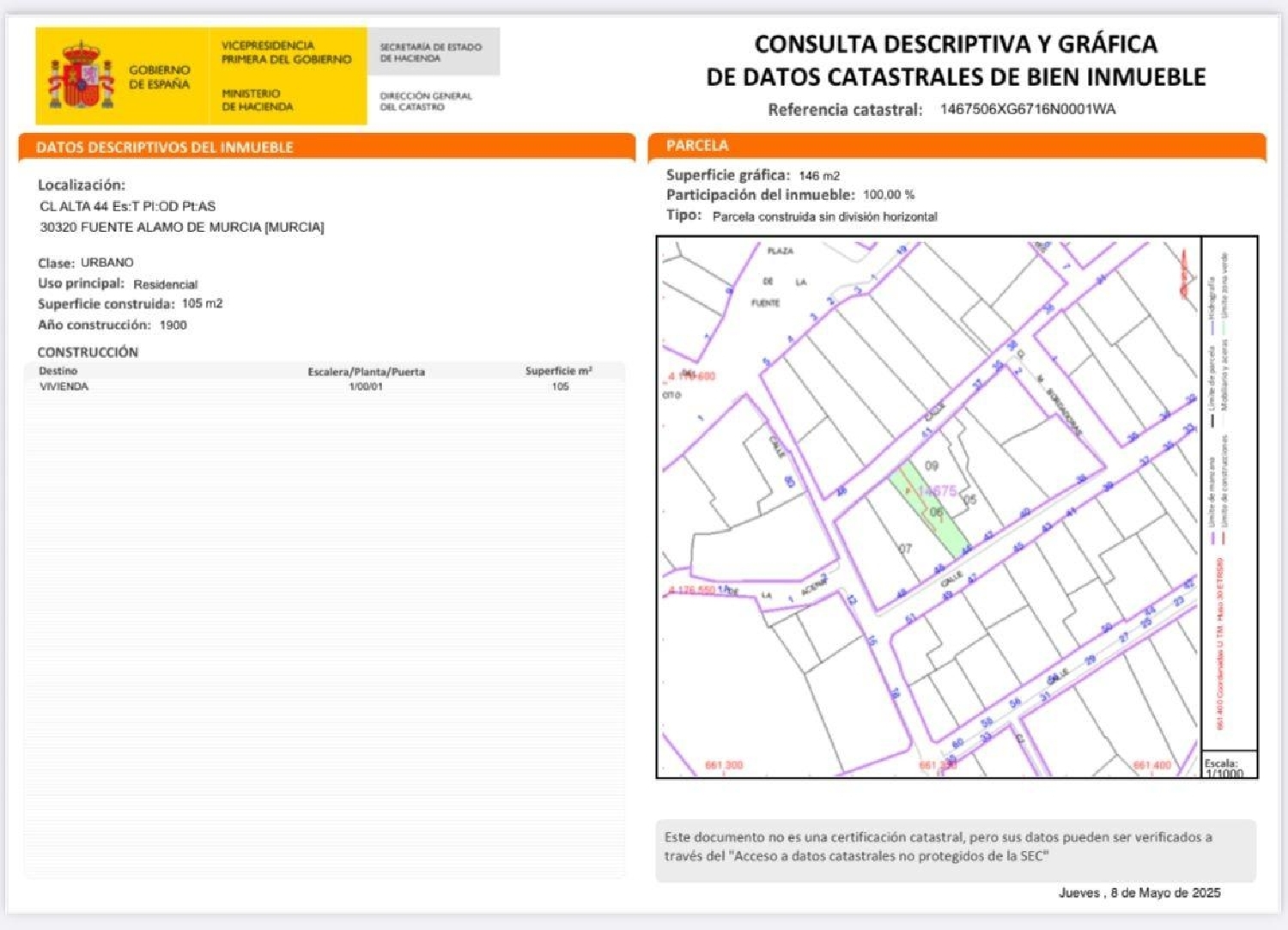The image size is (1288, 930).
Task: Click the 'Escala: 1/1000' box
Action: pos(1230,766)
